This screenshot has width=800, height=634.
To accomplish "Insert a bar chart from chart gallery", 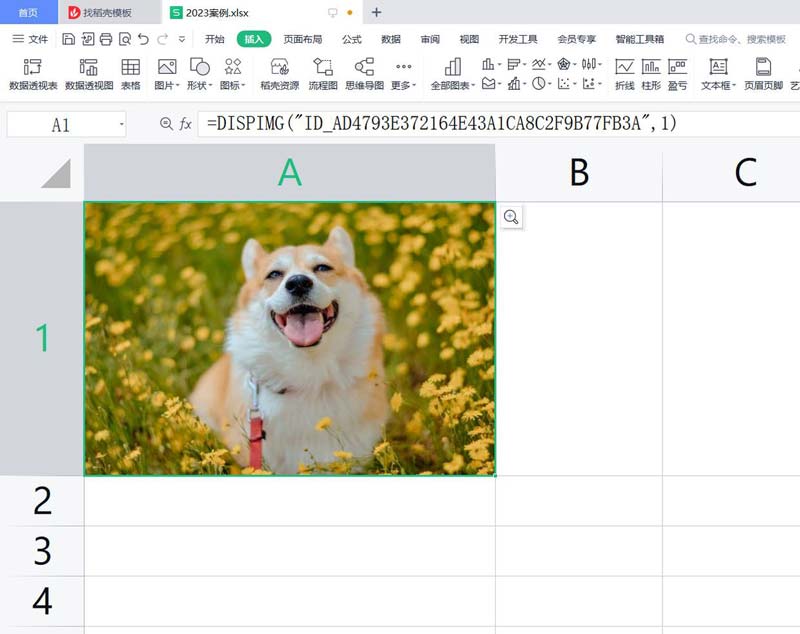I will tap(516, 64).
